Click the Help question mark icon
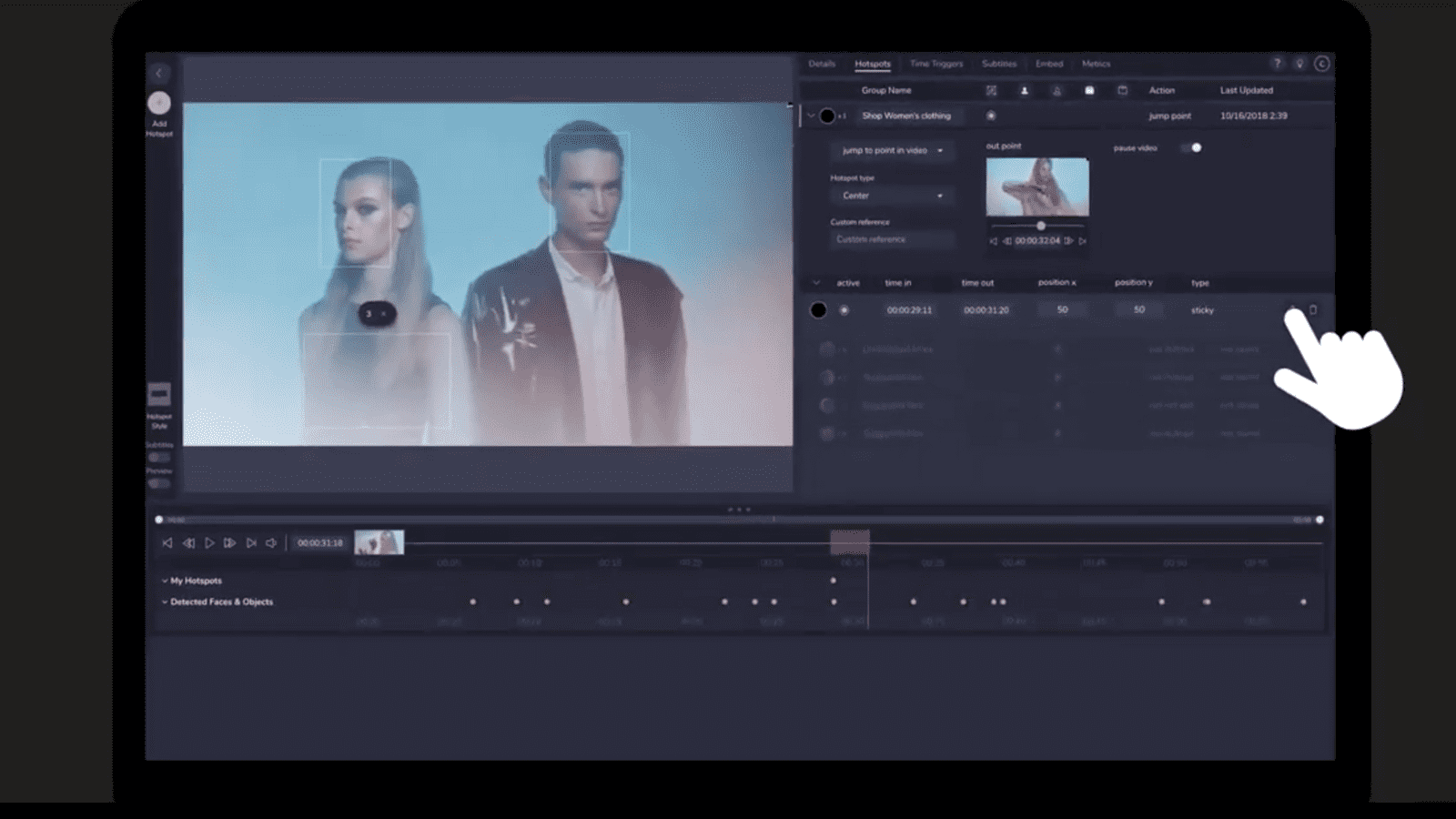 click(1277, 64)
